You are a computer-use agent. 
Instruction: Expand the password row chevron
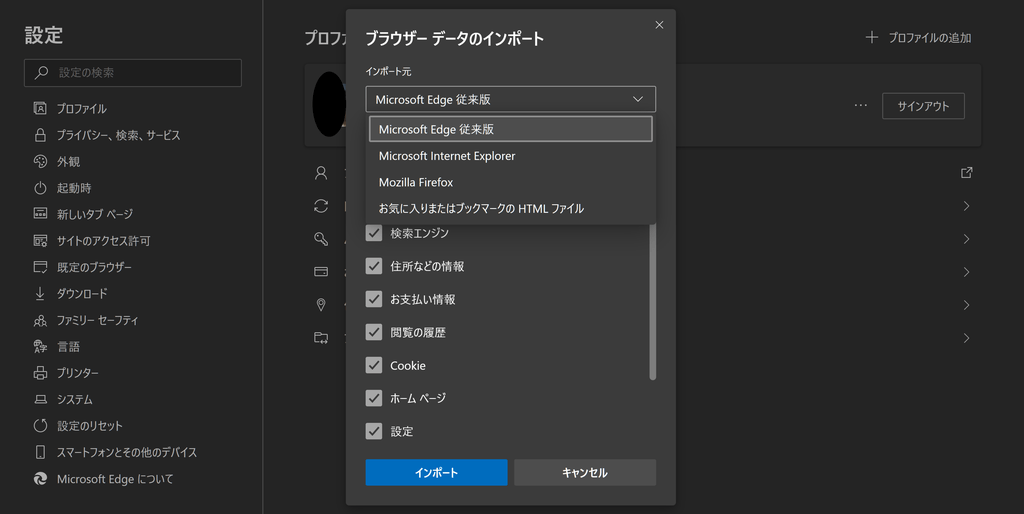click(x=967, y=239)
